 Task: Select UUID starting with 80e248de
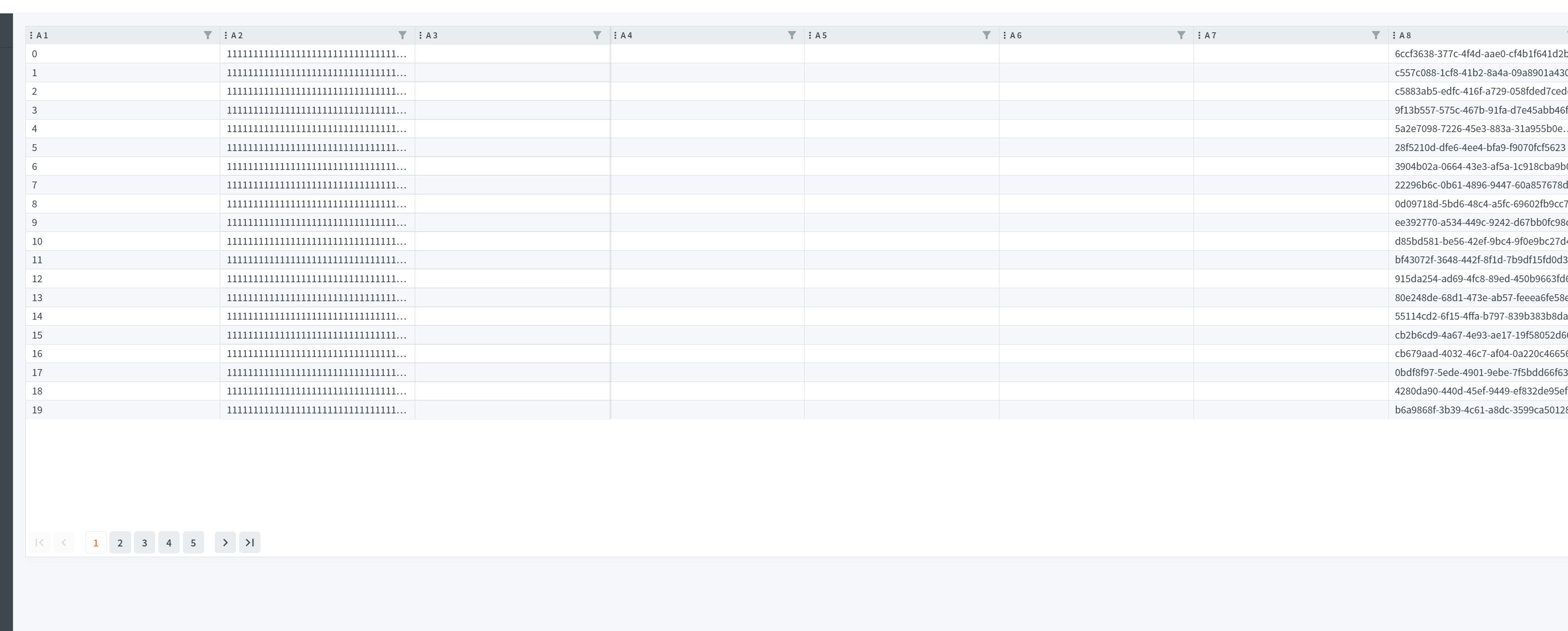tap(1481, 297)
